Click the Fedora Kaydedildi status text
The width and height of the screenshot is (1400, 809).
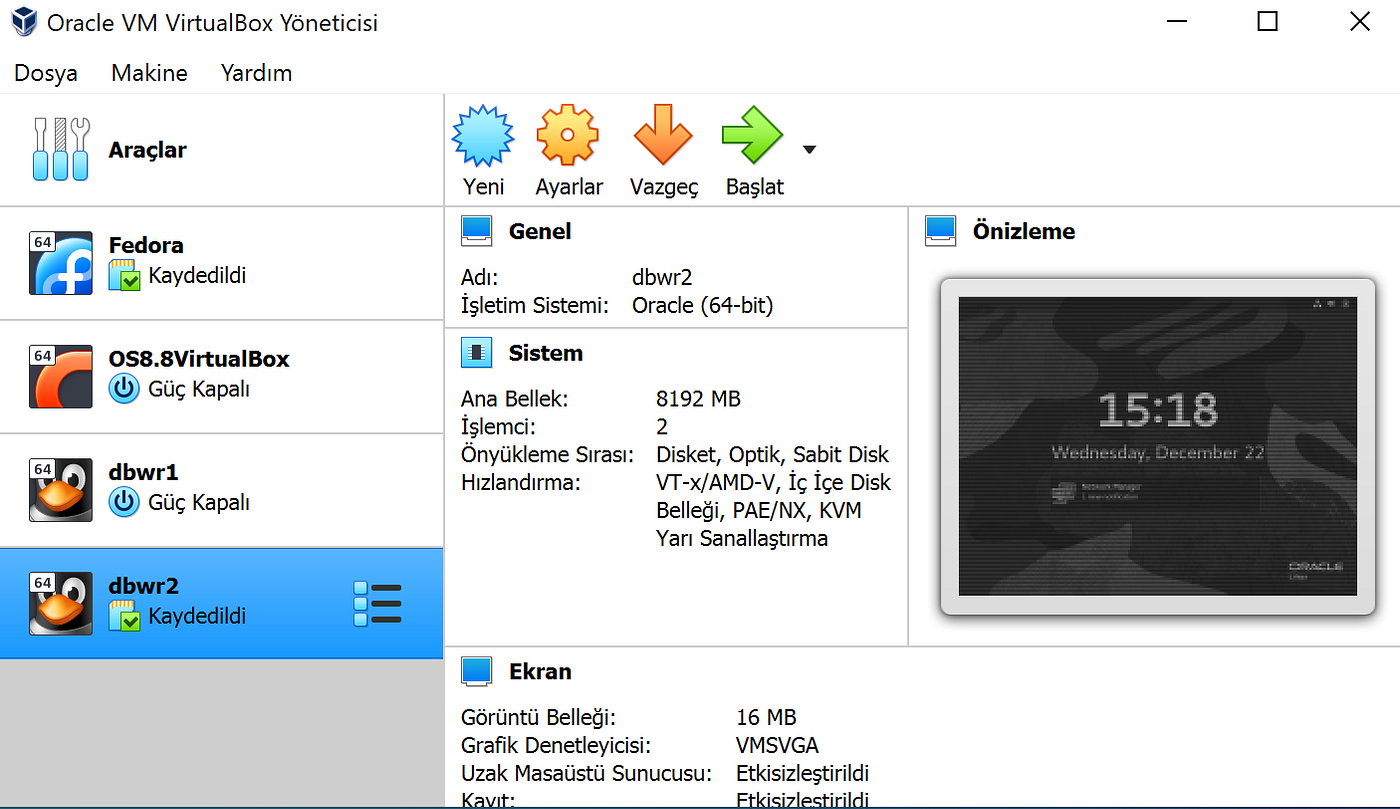(x=197, y=276)
